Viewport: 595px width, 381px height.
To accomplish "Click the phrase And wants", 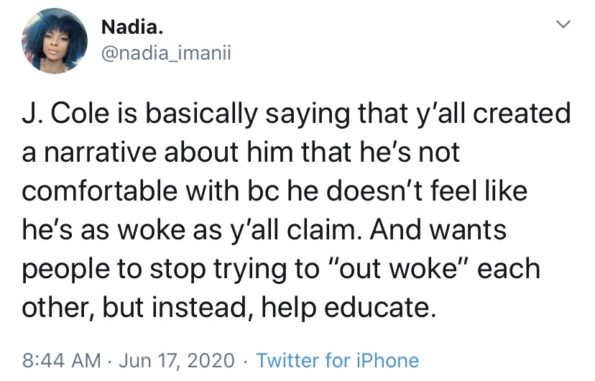I will [x=438, y=230].
